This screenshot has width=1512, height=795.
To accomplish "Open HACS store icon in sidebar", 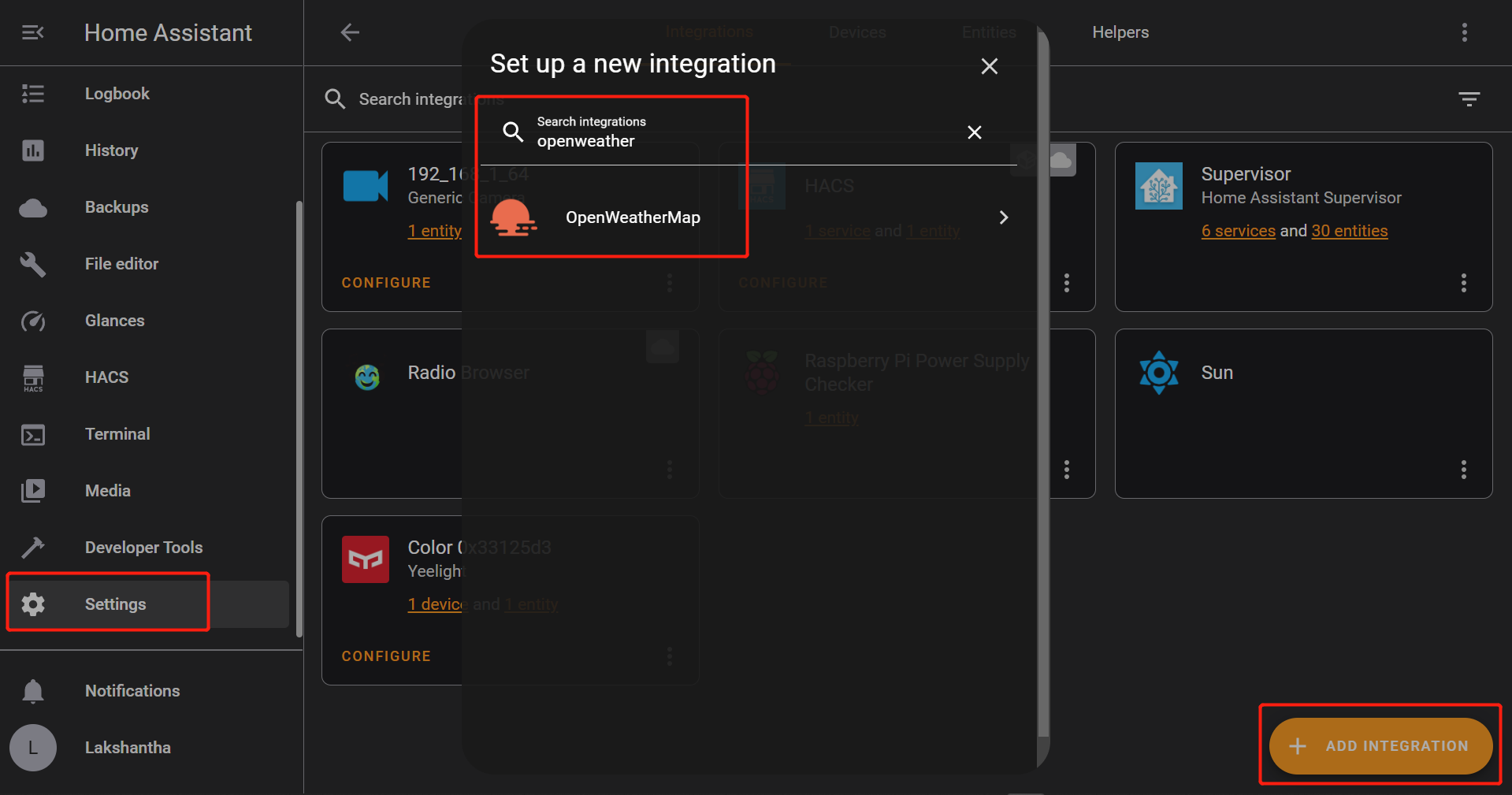I will point(32,378).
